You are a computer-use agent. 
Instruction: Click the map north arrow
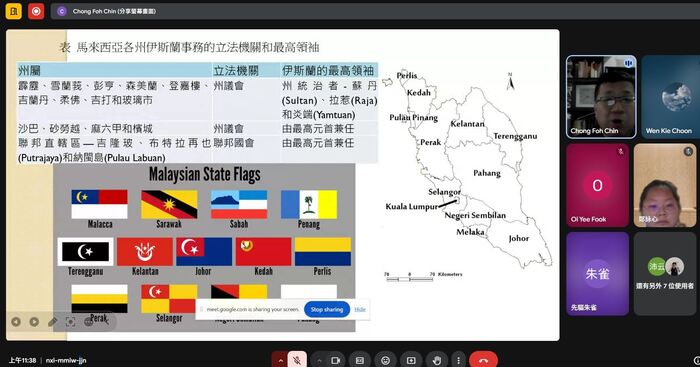(x=510, y=81)
